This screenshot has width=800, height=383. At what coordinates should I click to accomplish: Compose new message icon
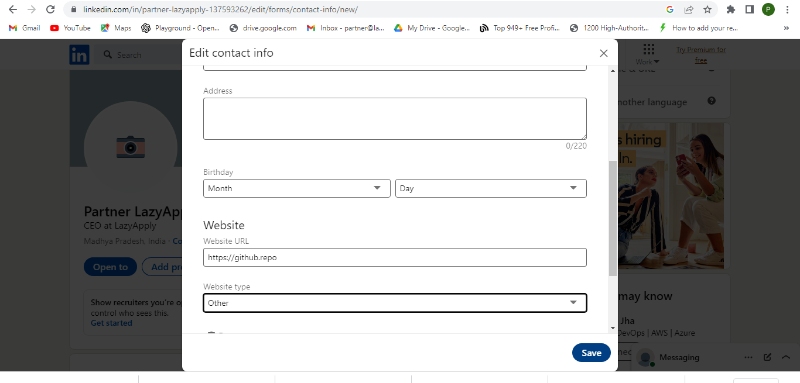click(767, 358)
